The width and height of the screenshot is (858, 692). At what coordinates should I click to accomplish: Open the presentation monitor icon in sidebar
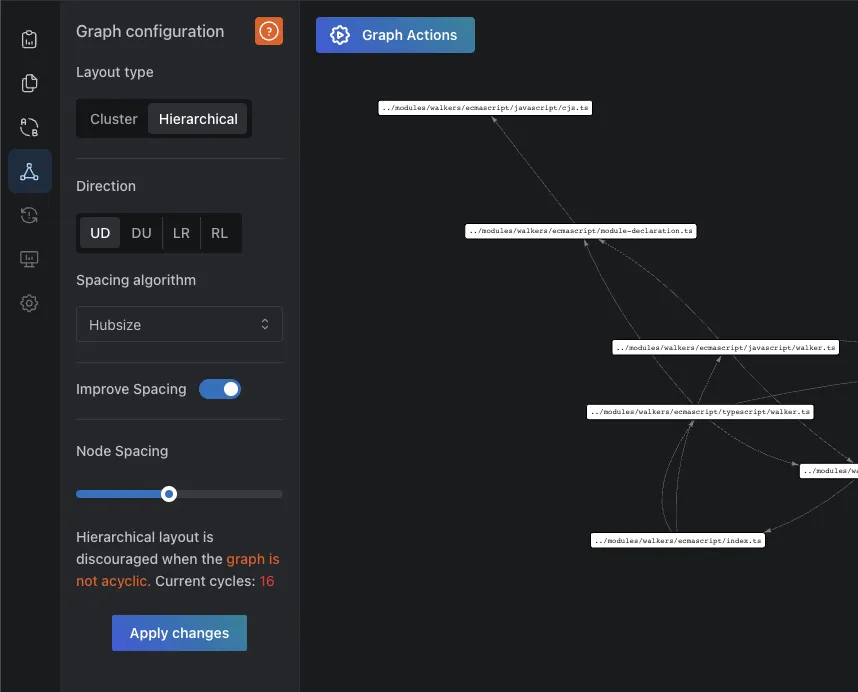(x=29, y=259)
